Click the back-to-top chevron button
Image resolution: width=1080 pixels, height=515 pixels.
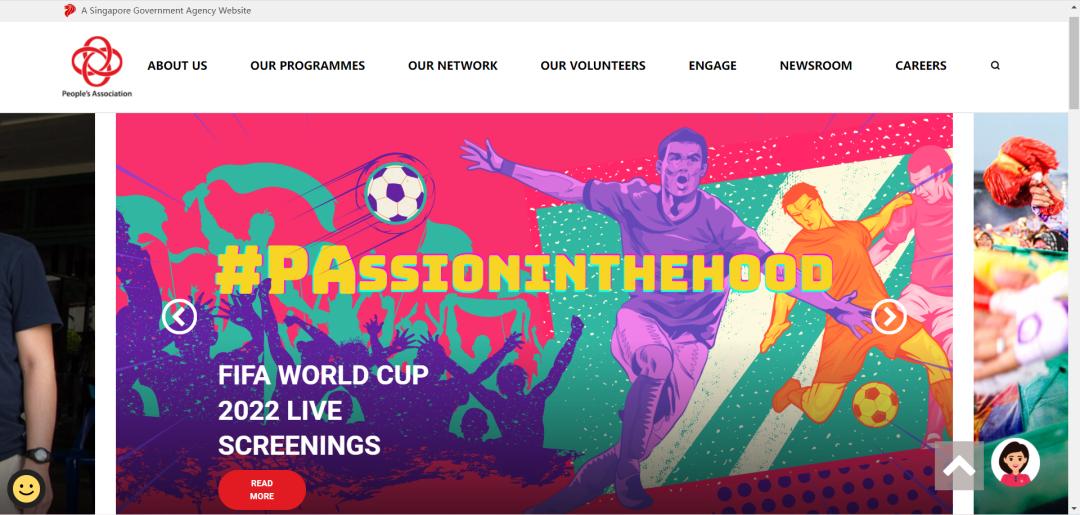pos(959,466)
